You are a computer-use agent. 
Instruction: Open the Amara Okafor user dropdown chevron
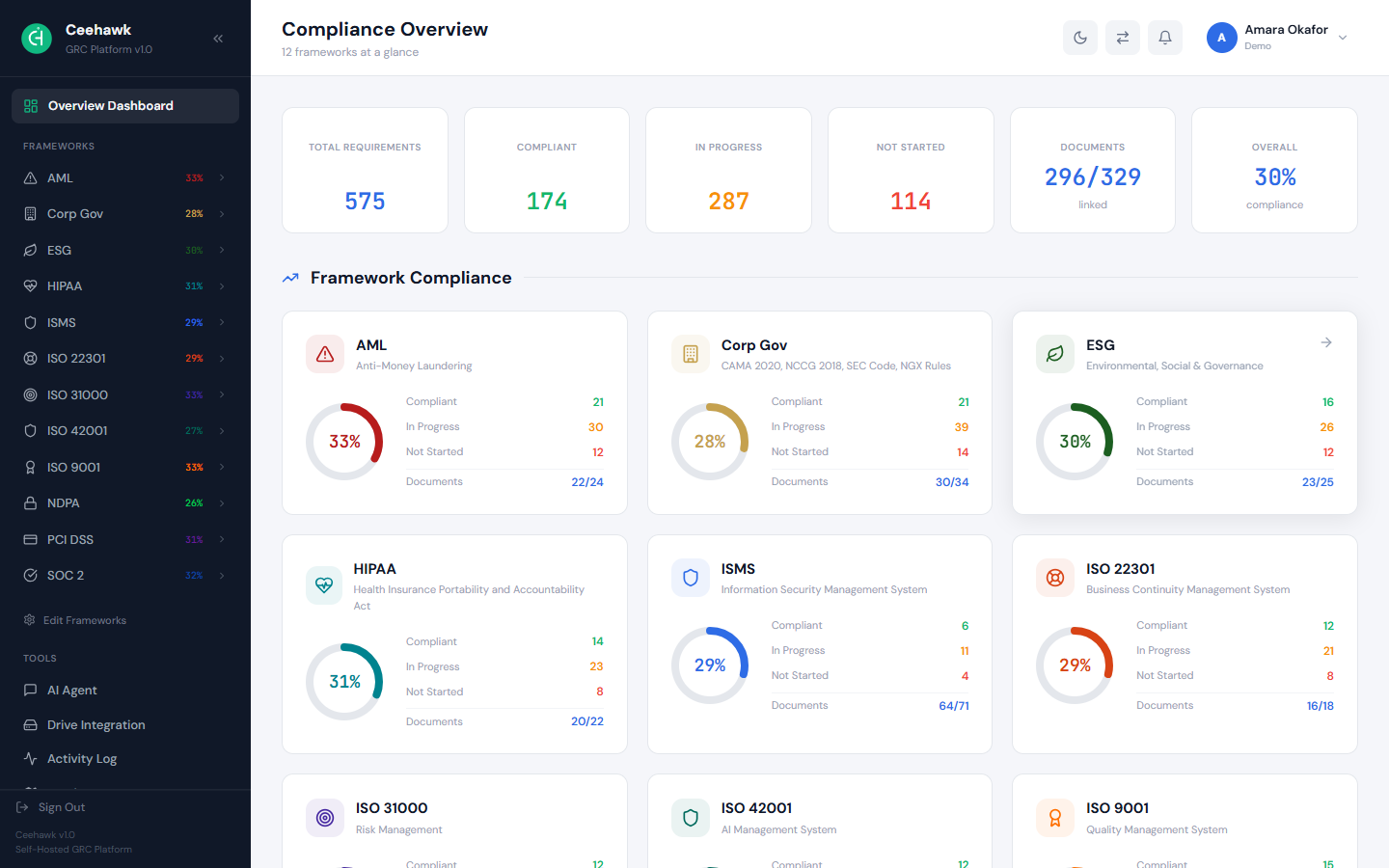(x=1343, y=39)
